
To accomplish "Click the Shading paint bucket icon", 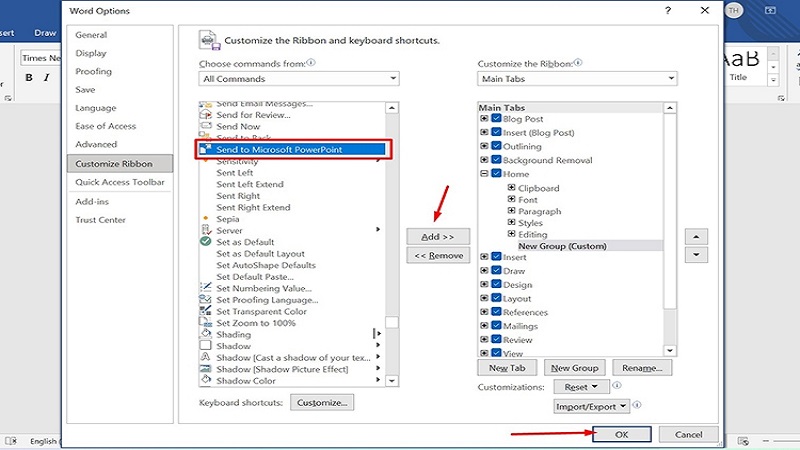I will click(x=206, y=334).
